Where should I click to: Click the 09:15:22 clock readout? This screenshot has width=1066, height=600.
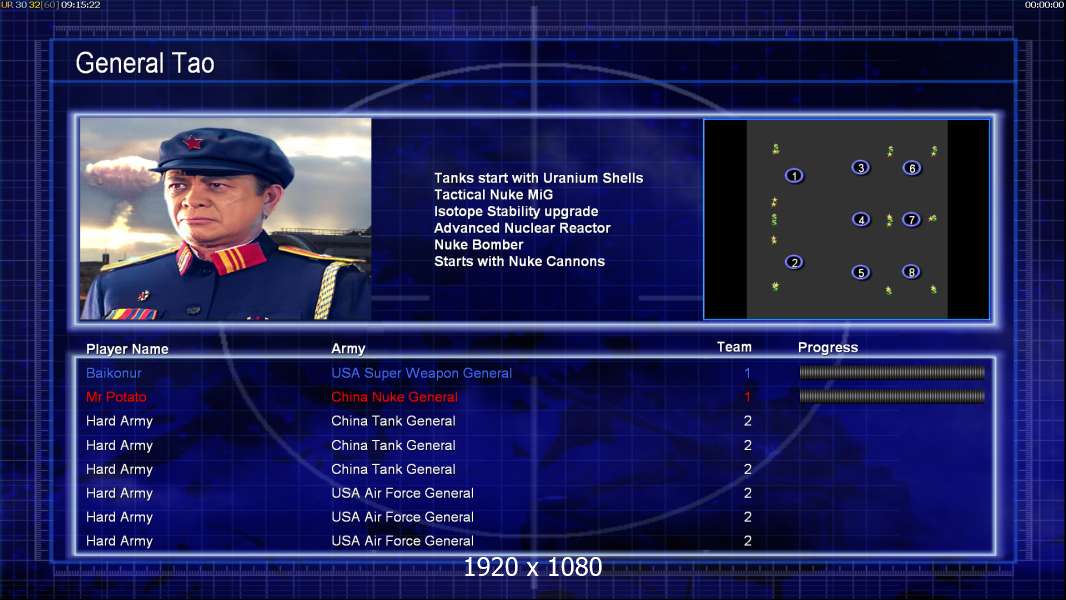(x=80, y=5)
